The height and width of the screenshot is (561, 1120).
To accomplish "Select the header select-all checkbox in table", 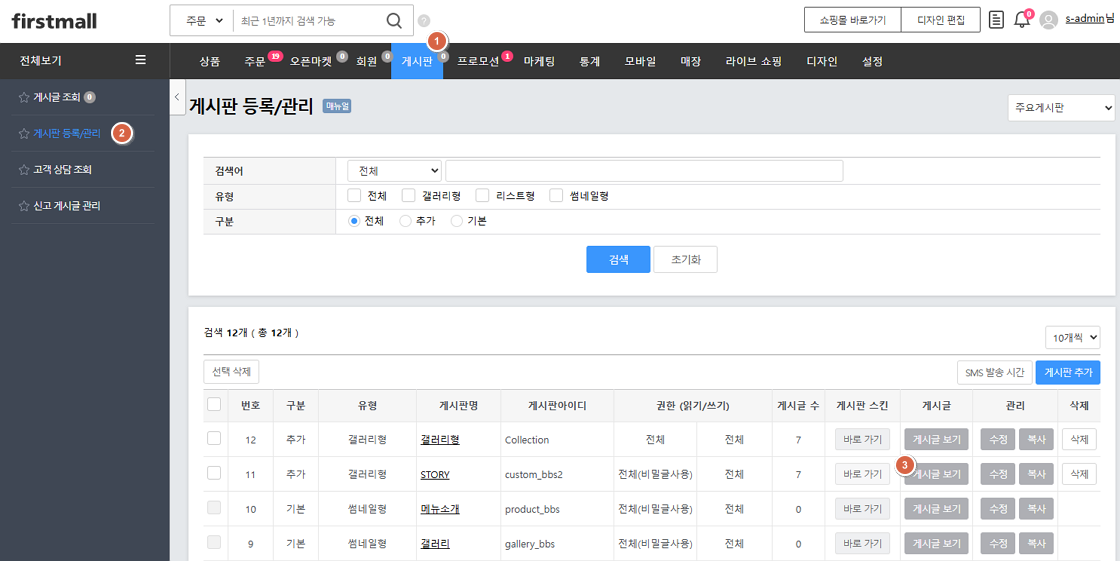I will 214,405.
